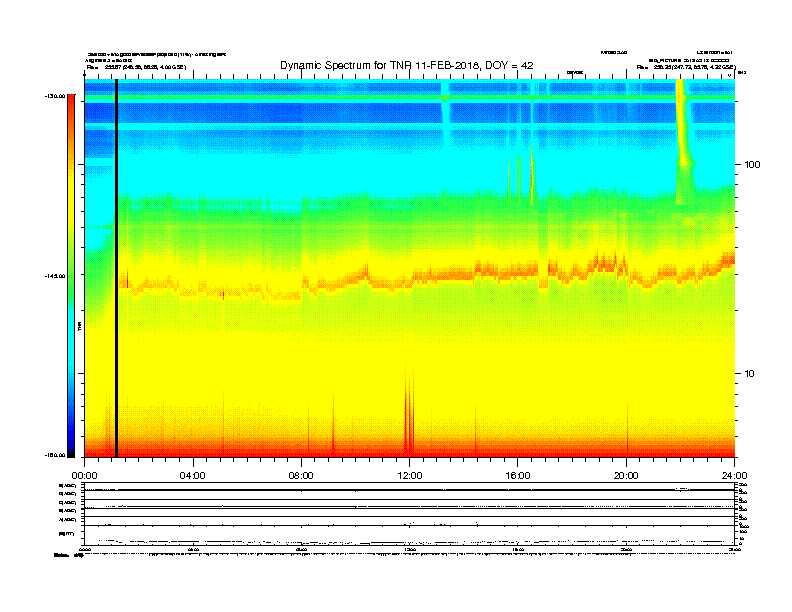
Task: Click the "24:00" time axis label
Action: [x=734, y=475]
